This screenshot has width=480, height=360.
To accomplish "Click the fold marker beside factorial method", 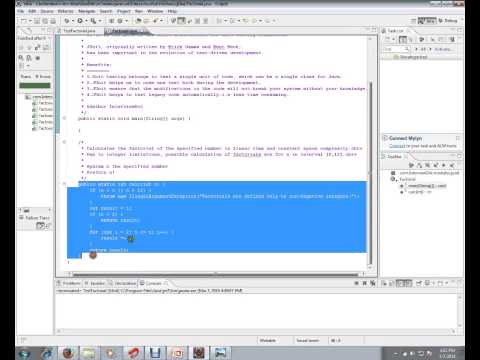I will point(65,184).
